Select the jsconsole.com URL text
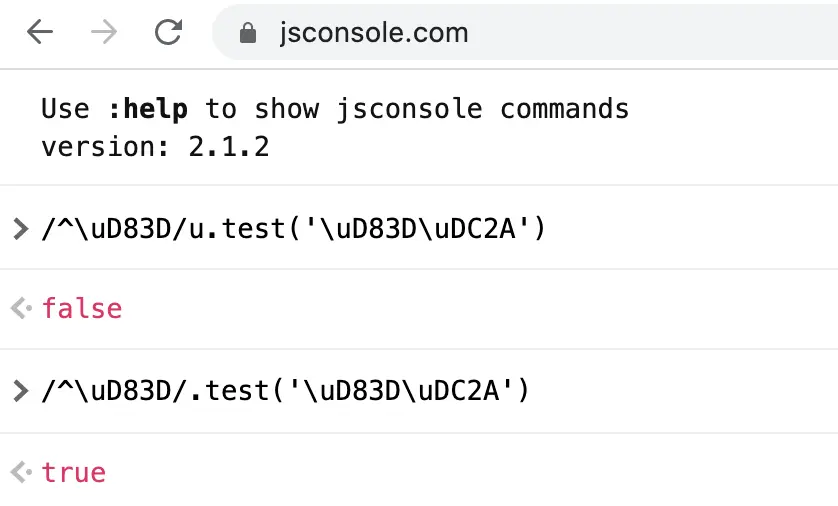Viewport: 838px width, 506px height. 374,33
